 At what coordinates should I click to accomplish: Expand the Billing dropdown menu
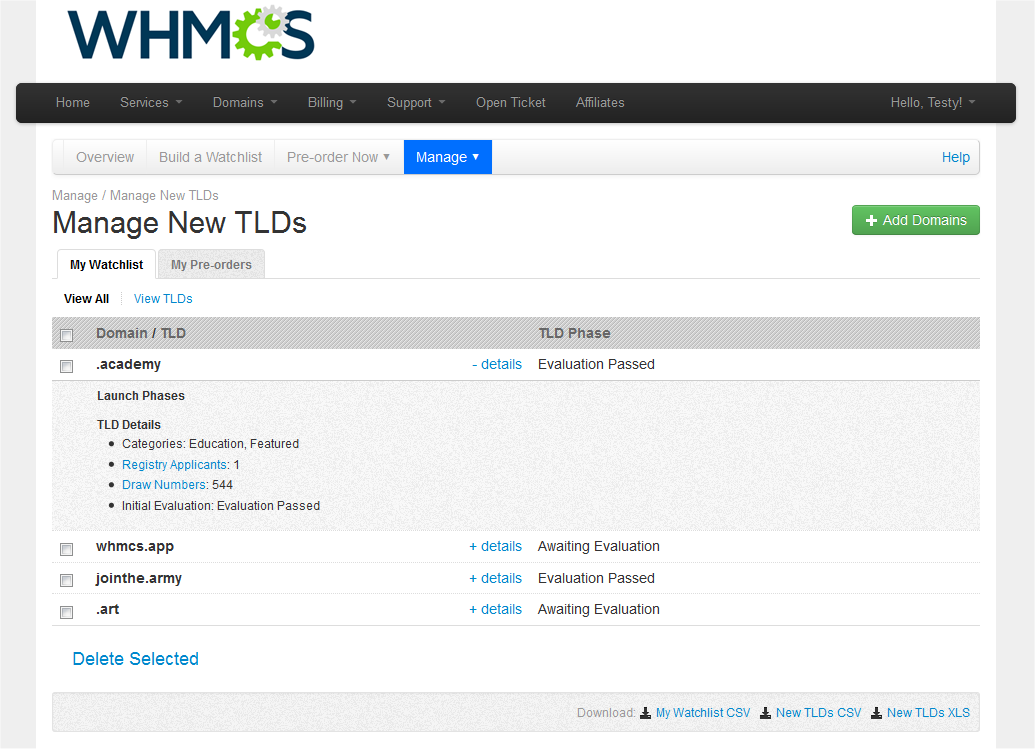[332, 102]
